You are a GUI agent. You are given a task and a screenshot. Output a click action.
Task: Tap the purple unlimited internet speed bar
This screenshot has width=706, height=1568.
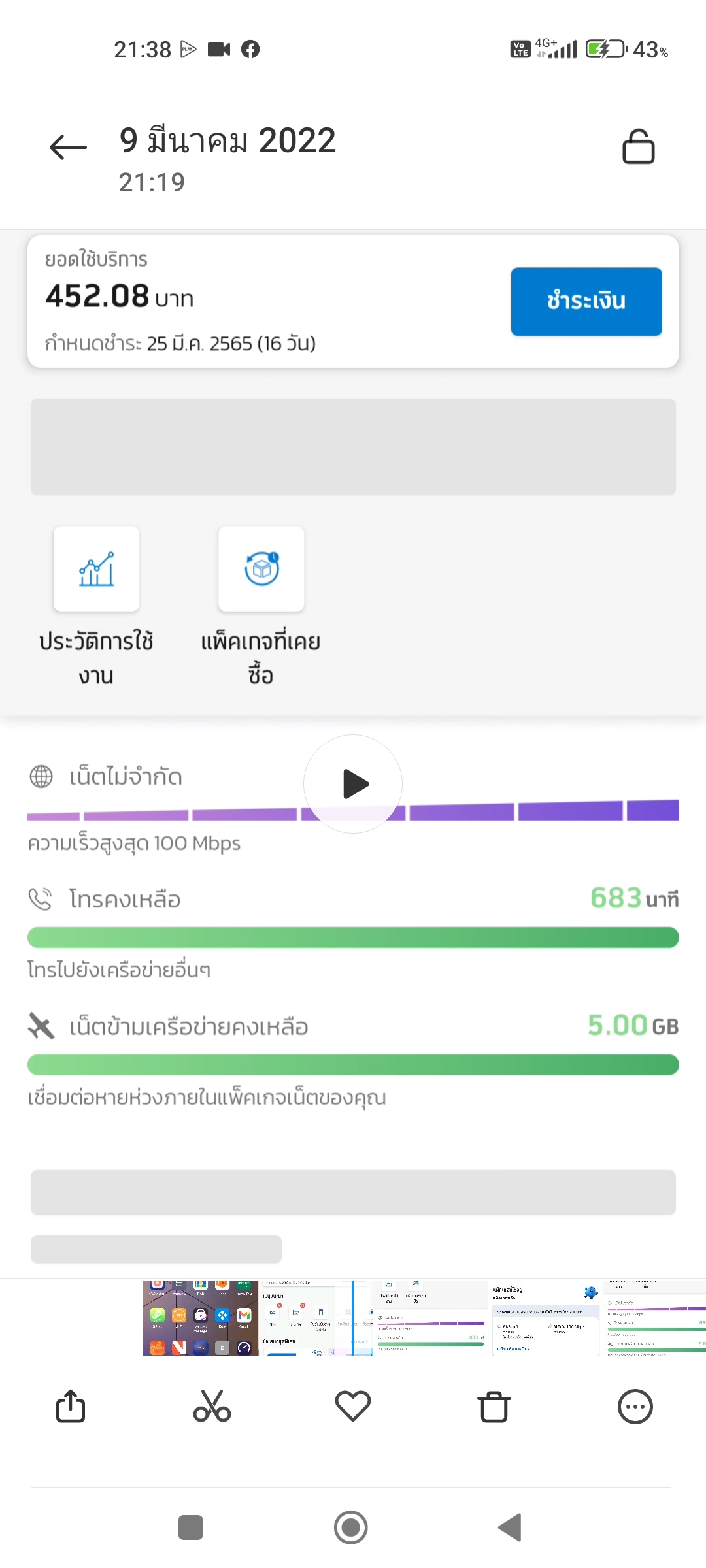coord(523,811)
